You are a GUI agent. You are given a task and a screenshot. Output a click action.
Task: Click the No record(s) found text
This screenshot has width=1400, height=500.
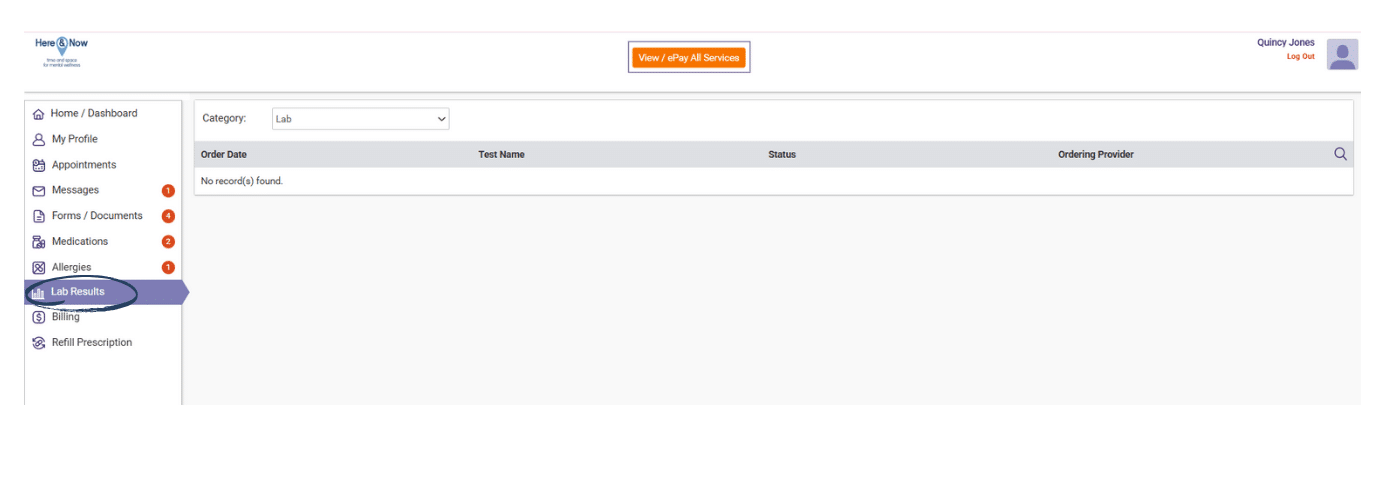[242, 181]
